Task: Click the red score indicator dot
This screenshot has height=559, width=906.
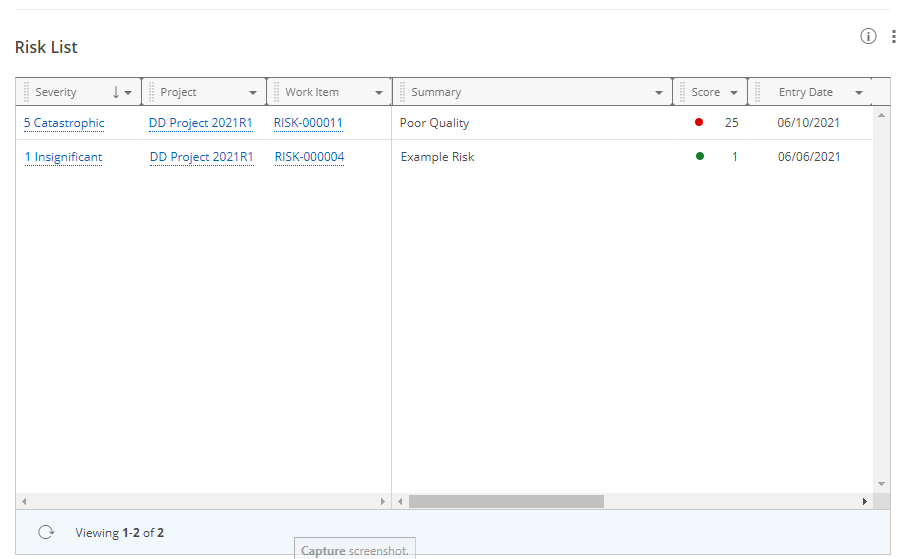Action: [699, 123]
